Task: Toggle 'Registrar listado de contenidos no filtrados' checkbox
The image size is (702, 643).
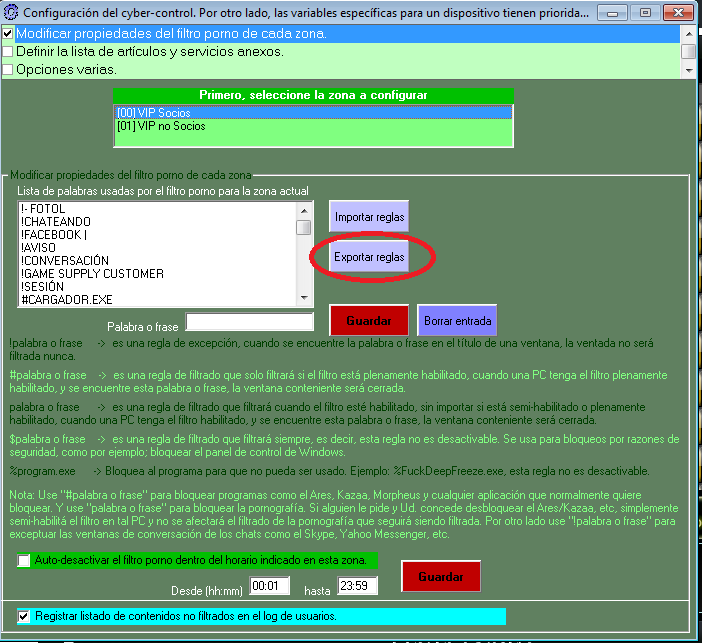Action: point(24,617)
